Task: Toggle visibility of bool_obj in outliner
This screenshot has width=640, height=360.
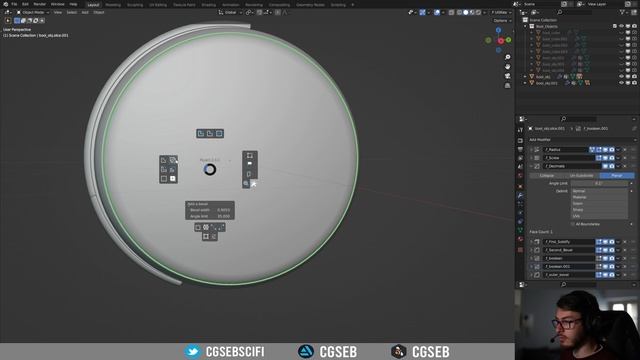Action: (621, 77)
